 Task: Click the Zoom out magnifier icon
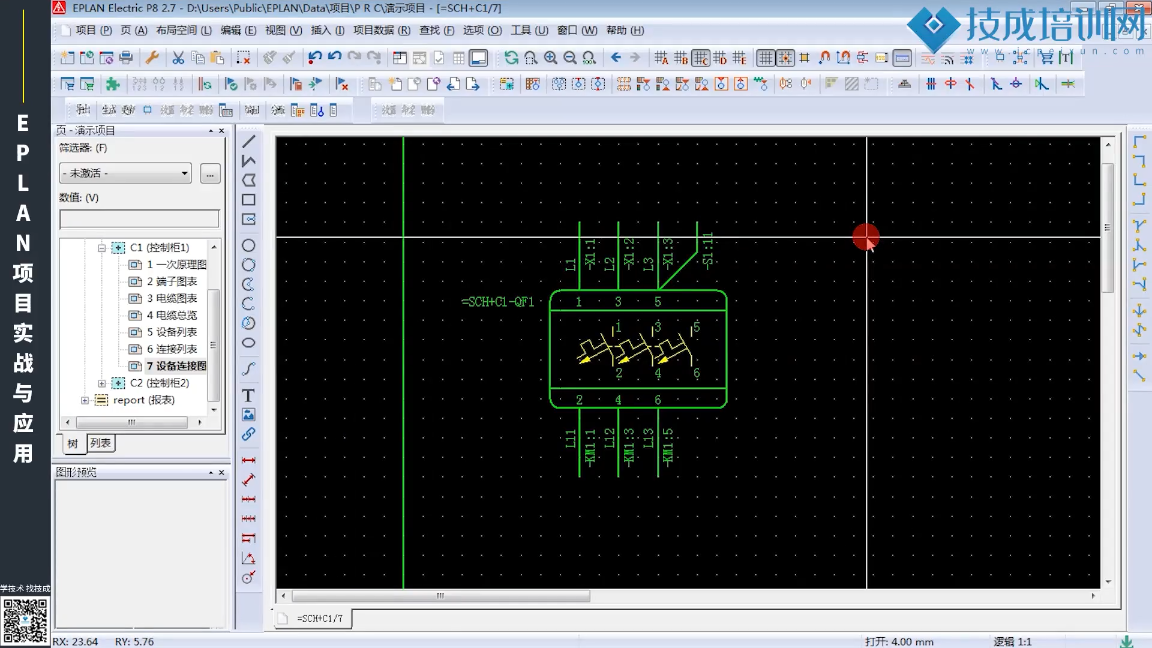[x=569, y=57]
